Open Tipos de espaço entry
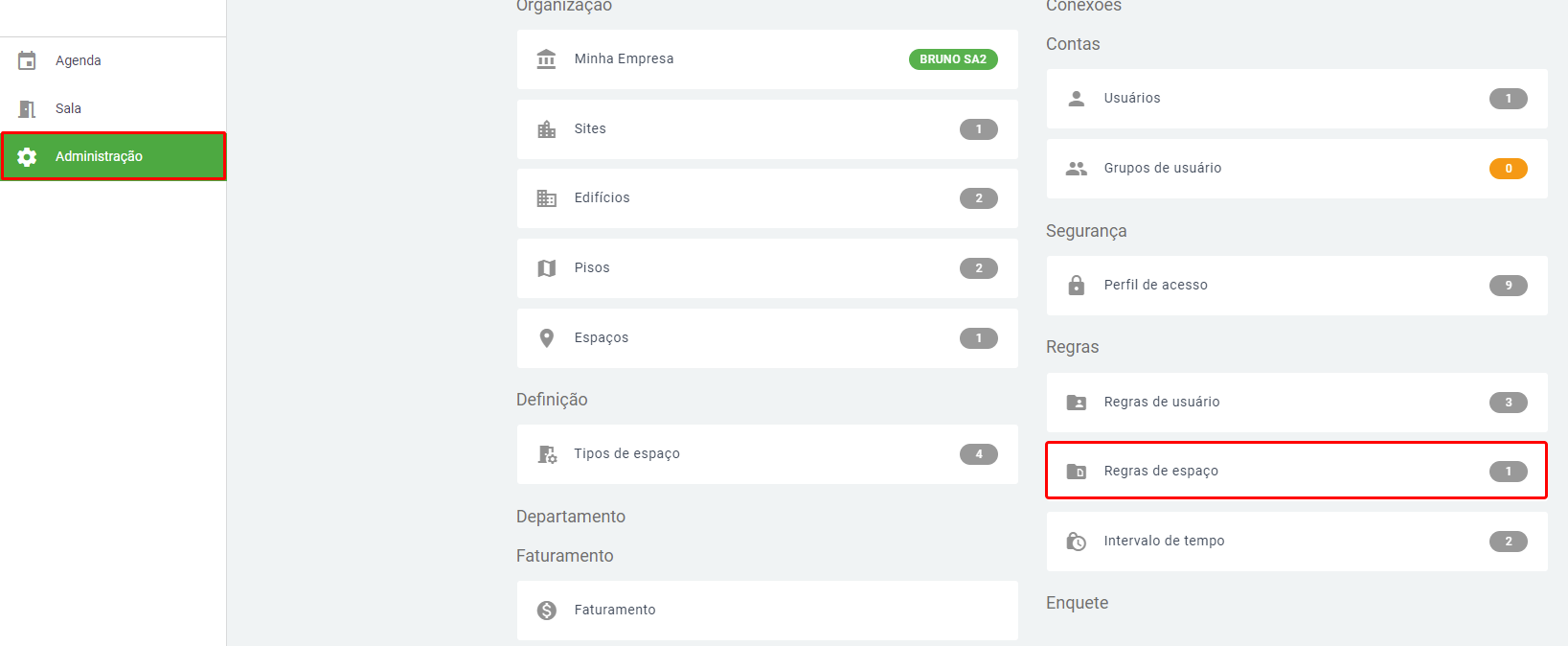Viewport: 1568px width, 646px height. click(766, 454)
